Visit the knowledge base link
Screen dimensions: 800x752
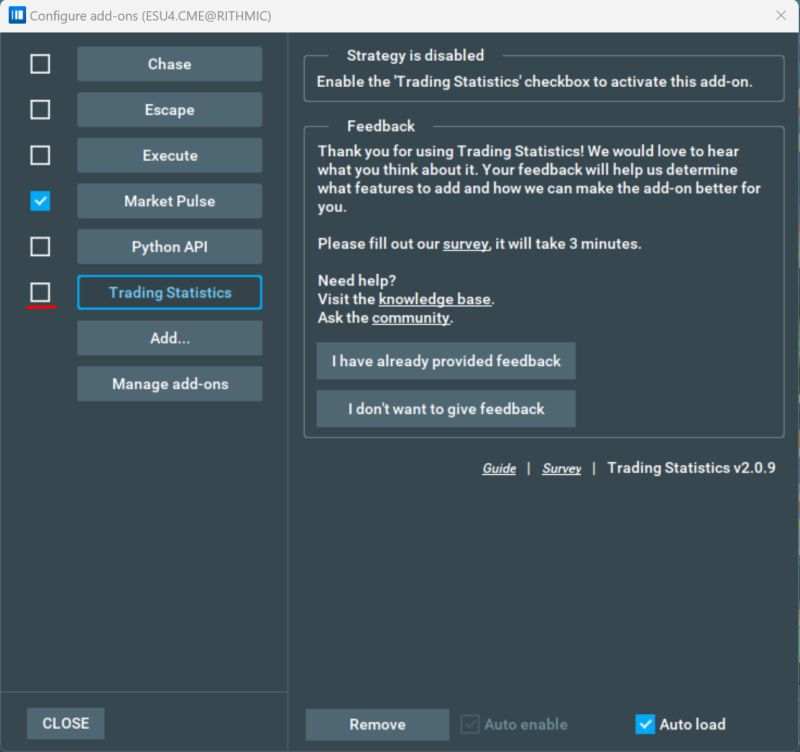click(x=435, y=299)
